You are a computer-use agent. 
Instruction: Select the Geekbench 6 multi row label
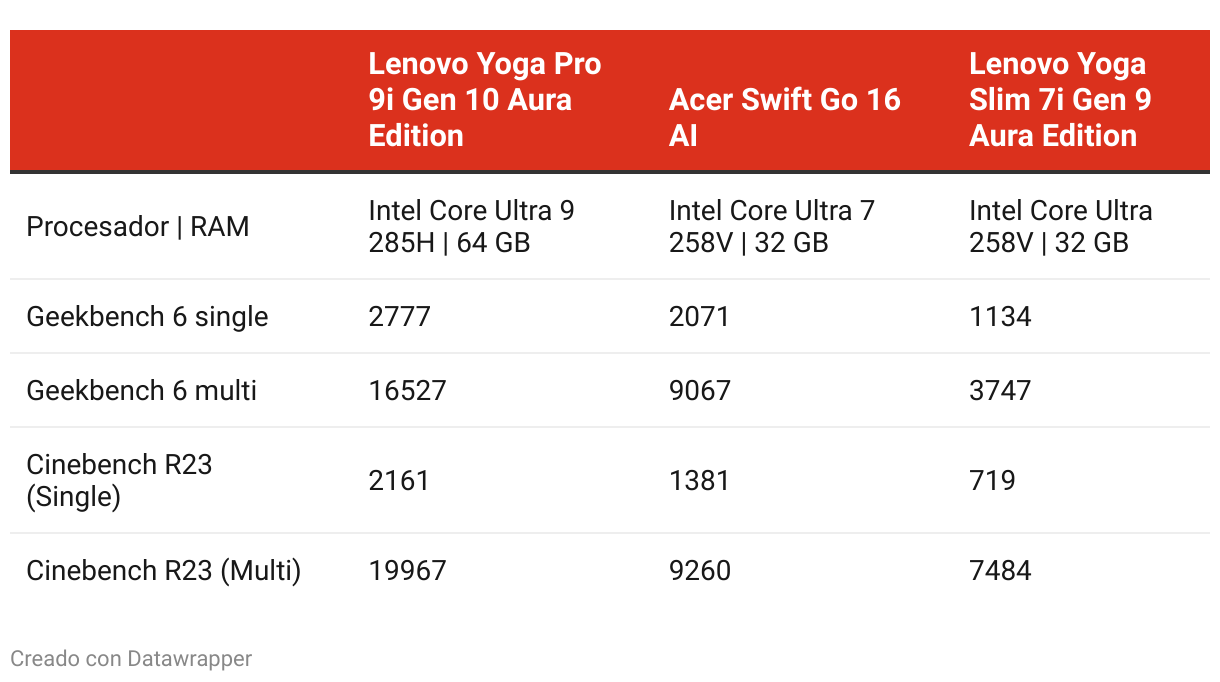[141, 390]
